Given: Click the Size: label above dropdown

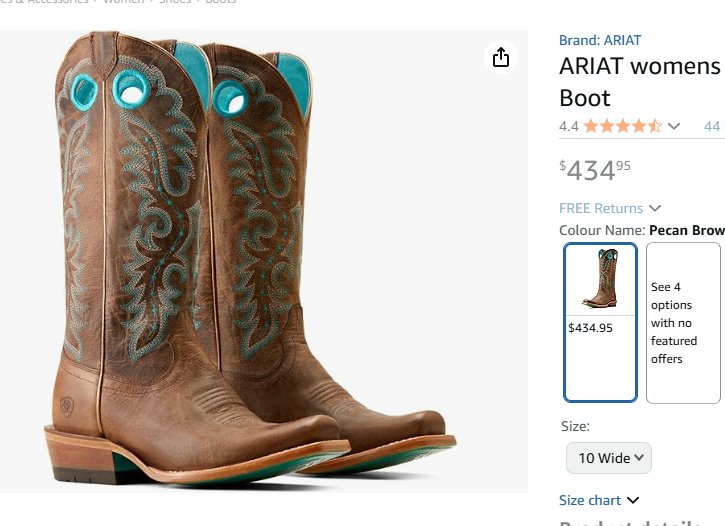Looking at the screenshot, I should (575, 426).
